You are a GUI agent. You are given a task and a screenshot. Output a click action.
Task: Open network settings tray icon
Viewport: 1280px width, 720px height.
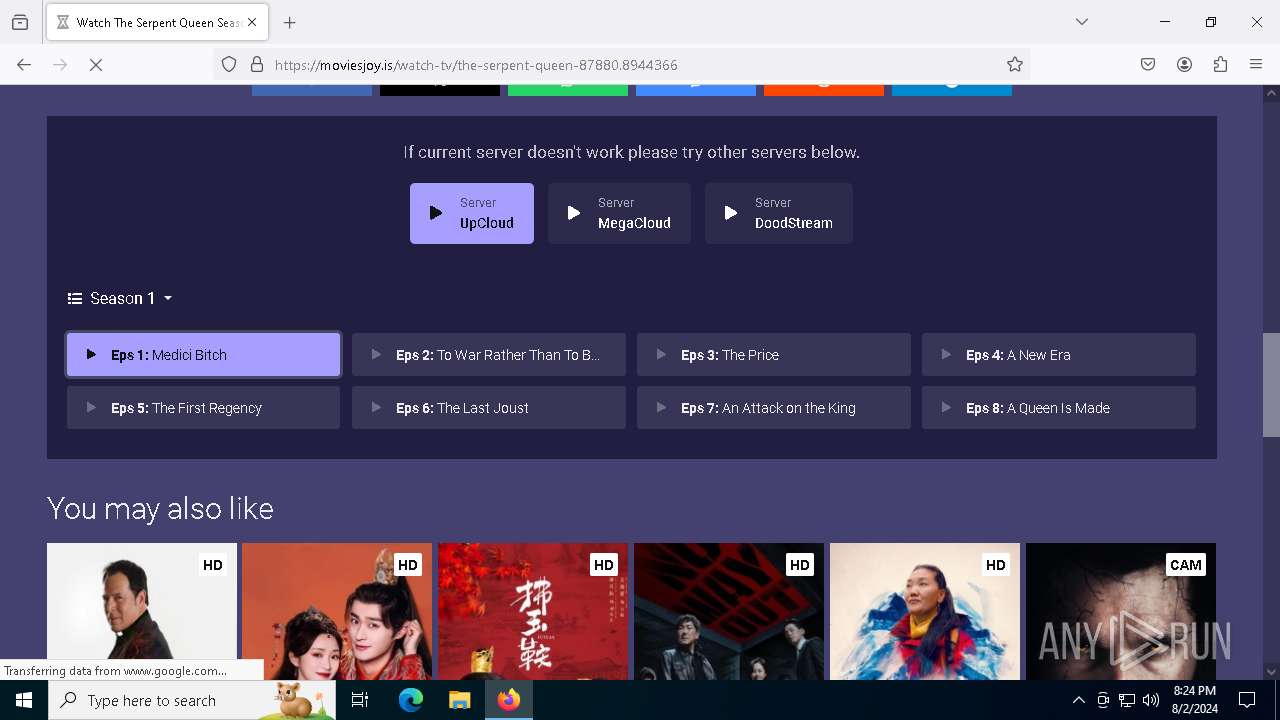[x=1127, y=700]
